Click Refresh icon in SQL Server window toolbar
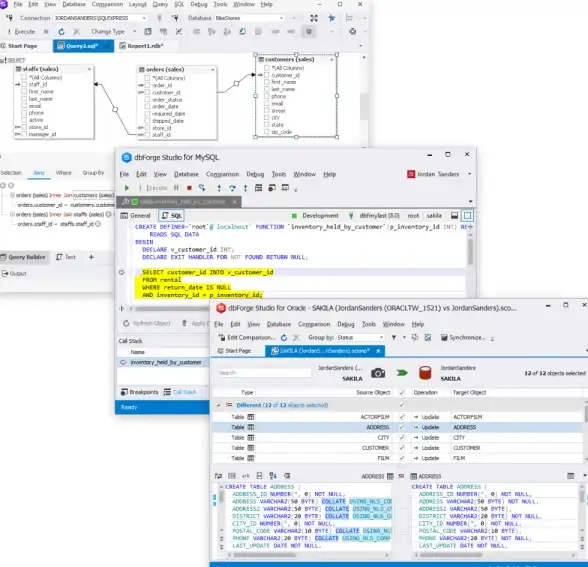 coord(62,32)
